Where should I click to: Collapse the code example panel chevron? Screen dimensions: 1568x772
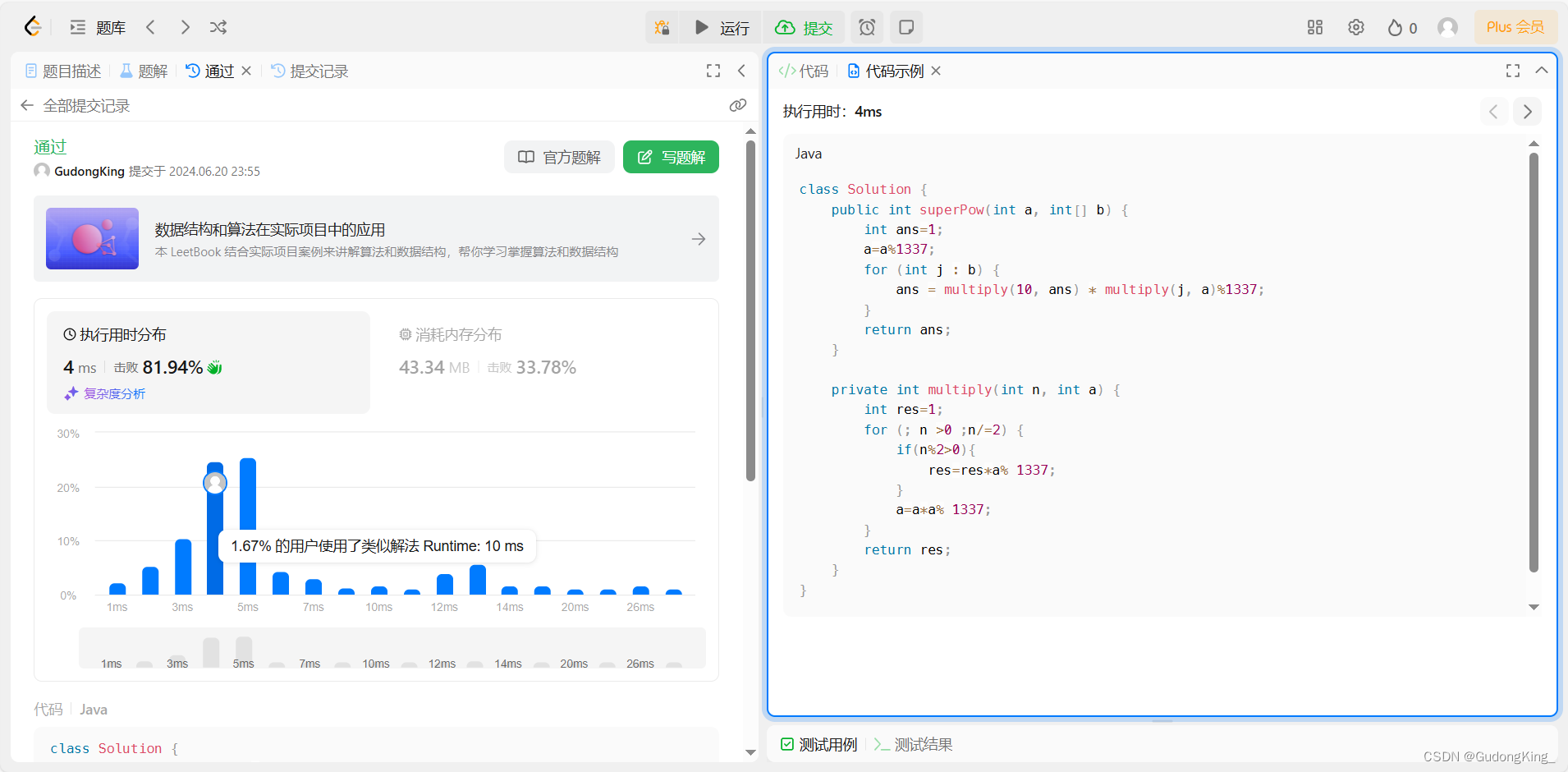coord(1543,71)
